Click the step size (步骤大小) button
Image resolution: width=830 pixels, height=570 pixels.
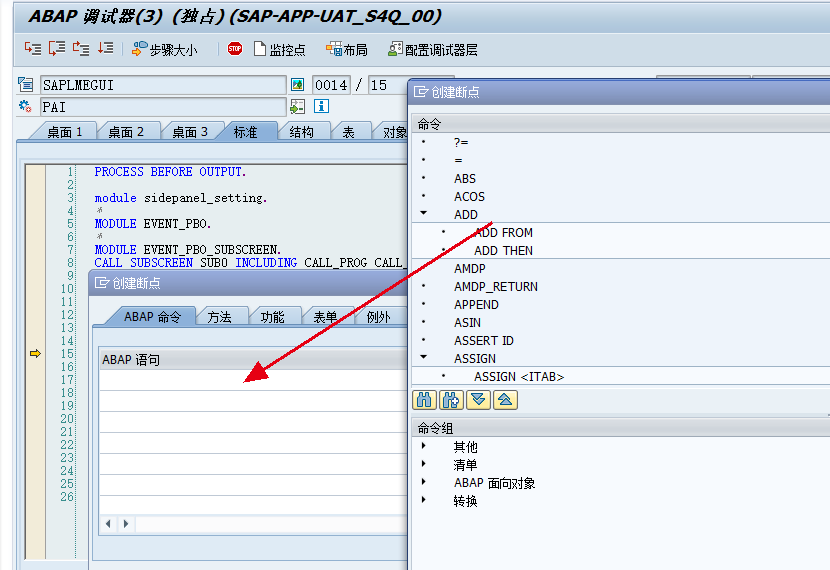(165, 49)
